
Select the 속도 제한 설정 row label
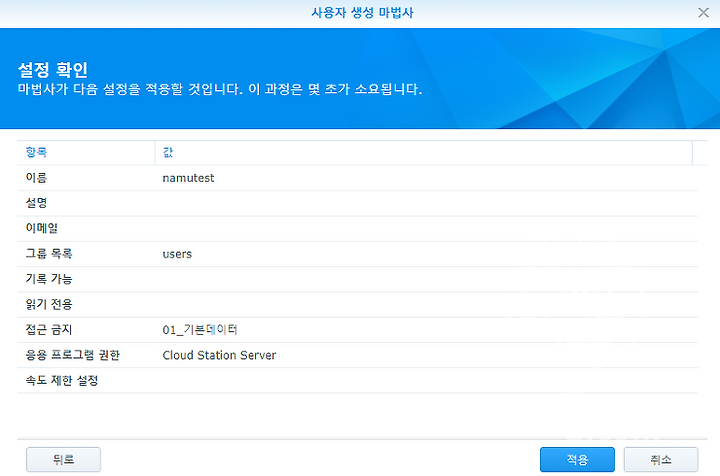pos(62,380)
